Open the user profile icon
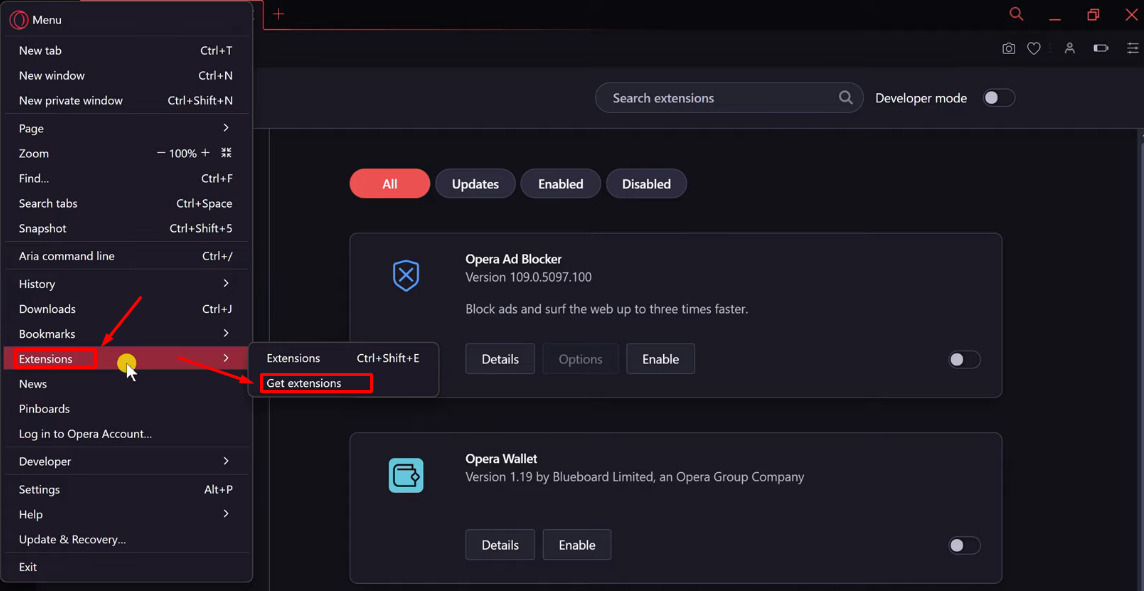Viewport: 1144px width, 591px height. (1070, 48)
